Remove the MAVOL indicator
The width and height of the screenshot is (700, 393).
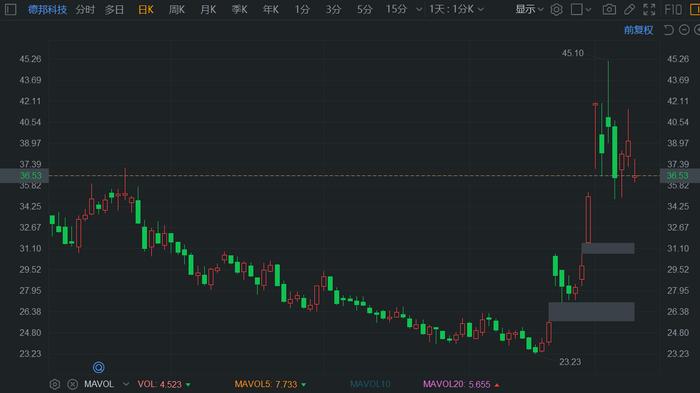point(72,384)
